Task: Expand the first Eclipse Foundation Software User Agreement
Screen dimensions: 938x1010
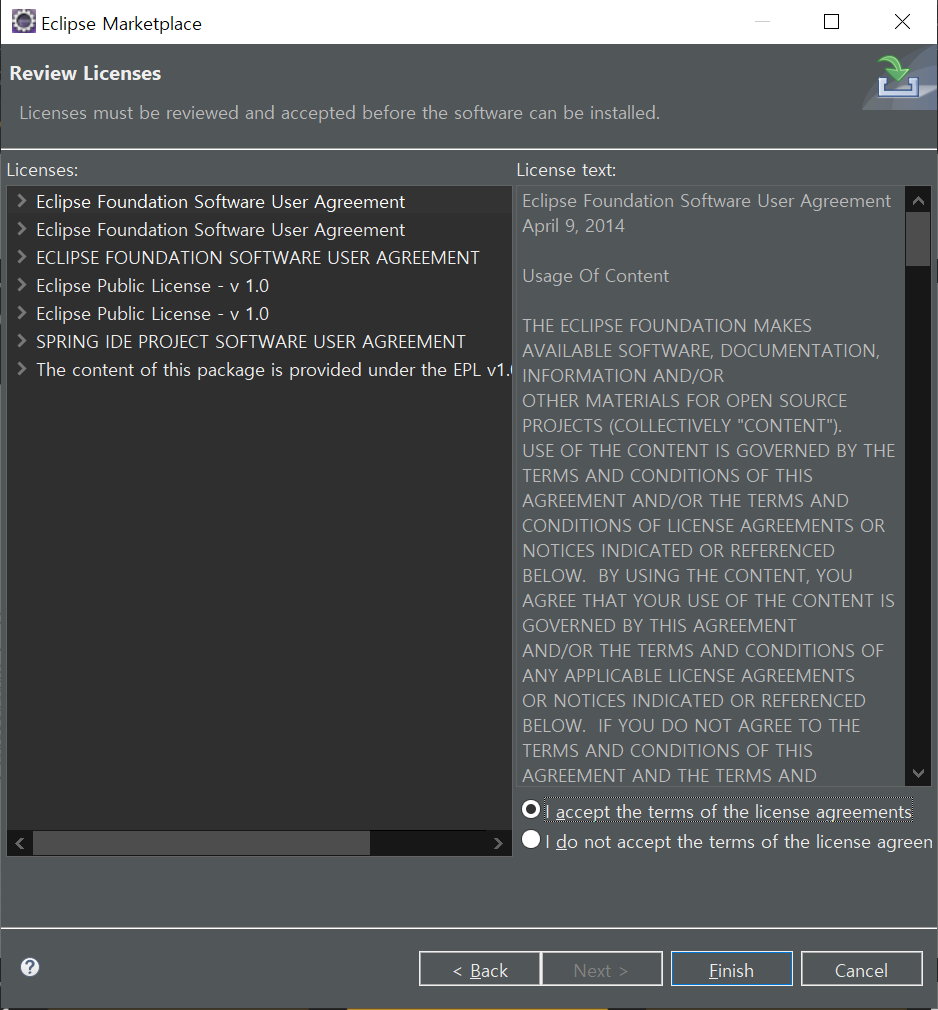Action: 21,200
